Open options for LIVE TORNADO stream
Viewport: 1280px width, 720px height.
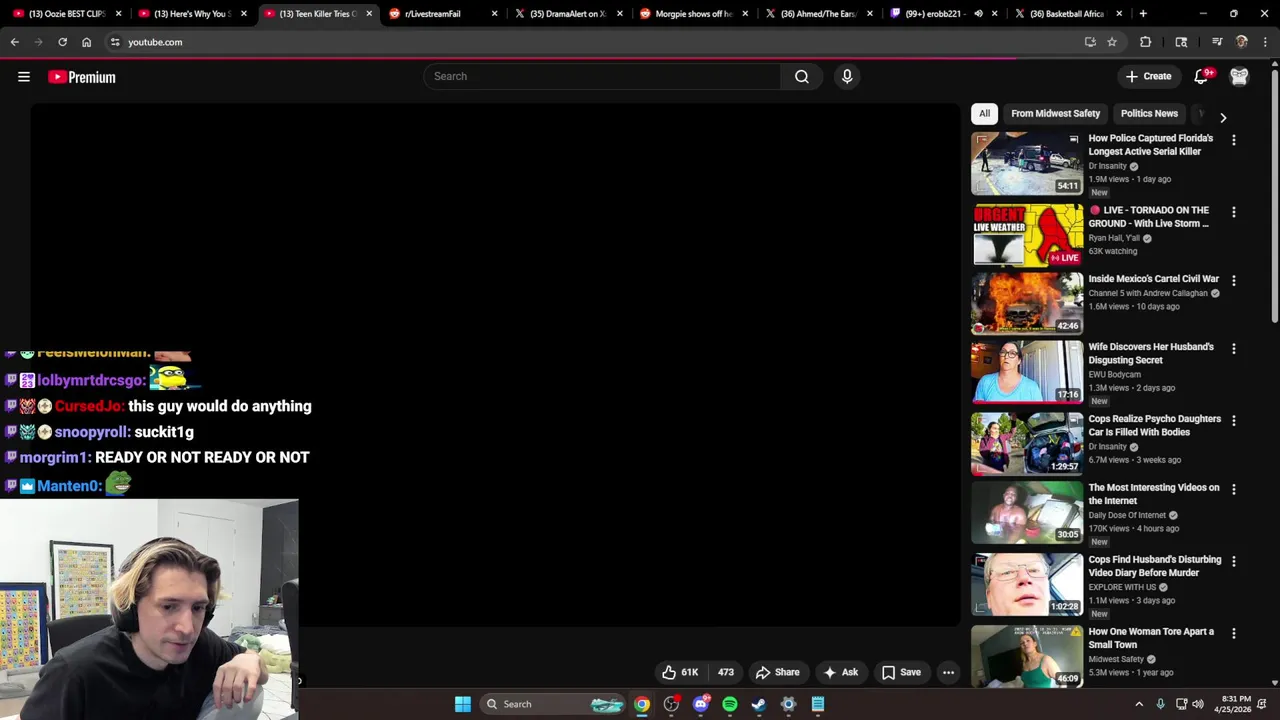pyautogui.click(x=1233, y=212)
